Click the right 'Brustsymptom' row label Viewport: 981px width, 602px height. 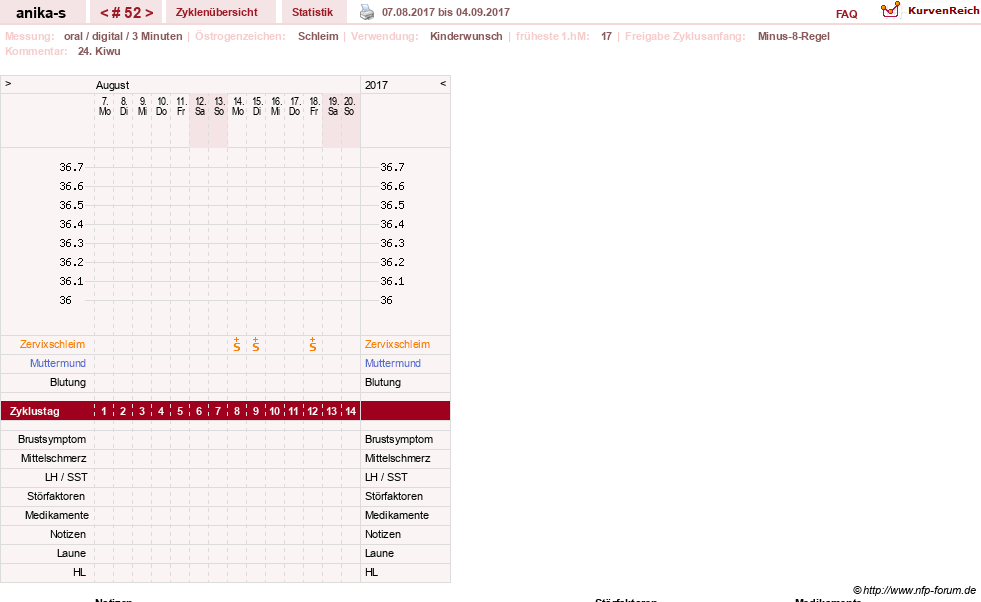pyautogui.click(x=399, y=439)
